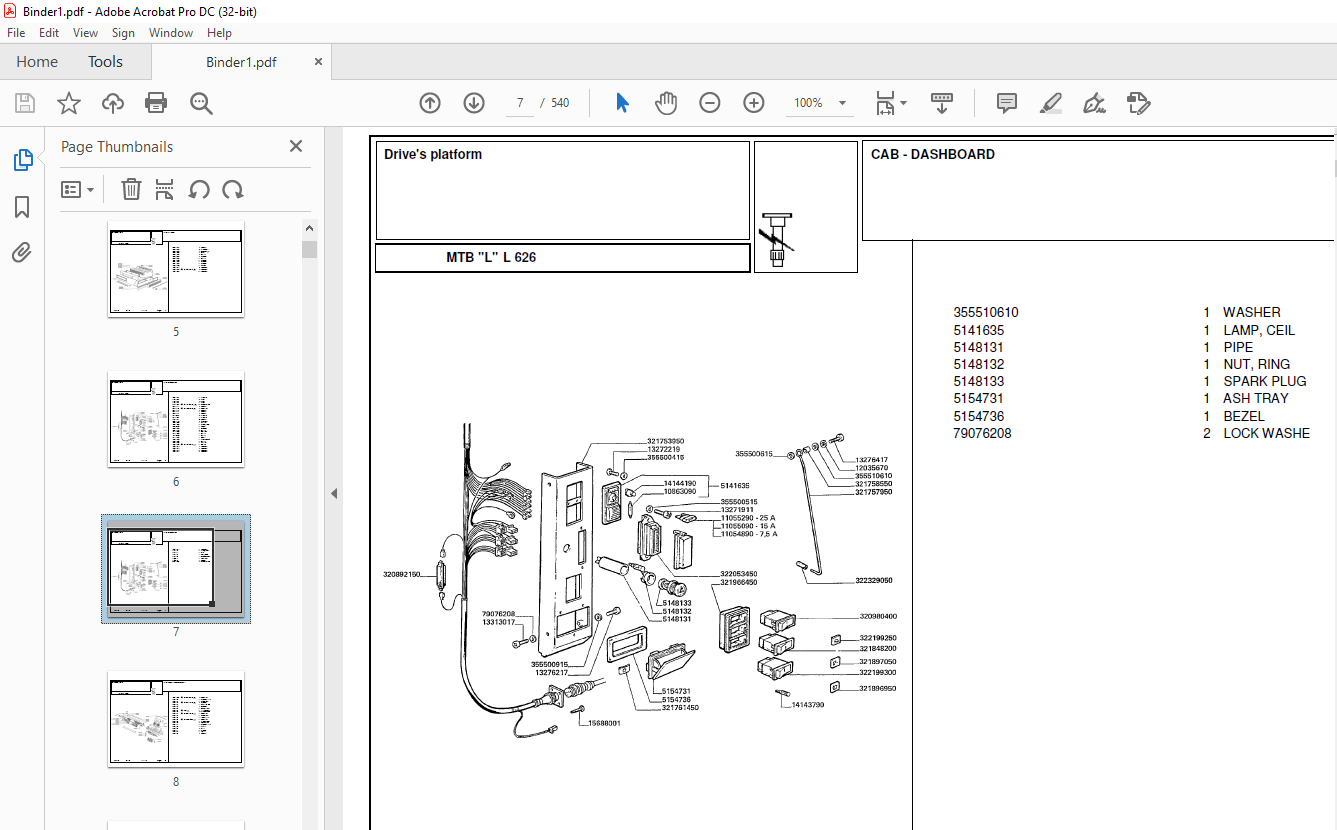Upload the file to cloud storage

pyautogui.click(x=113, y=103)
